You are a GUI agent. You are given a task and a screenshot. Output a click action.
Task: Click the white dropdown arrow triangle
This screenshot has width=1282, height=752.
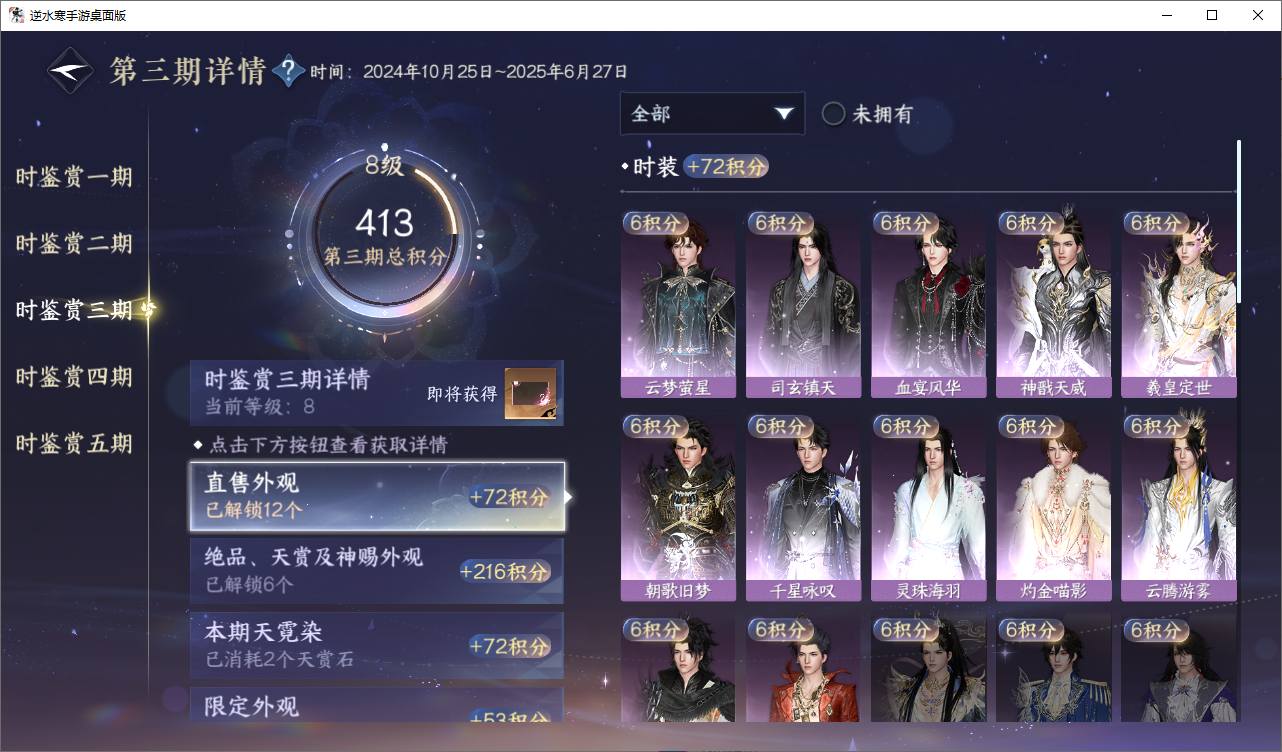[x=783, y=113]
